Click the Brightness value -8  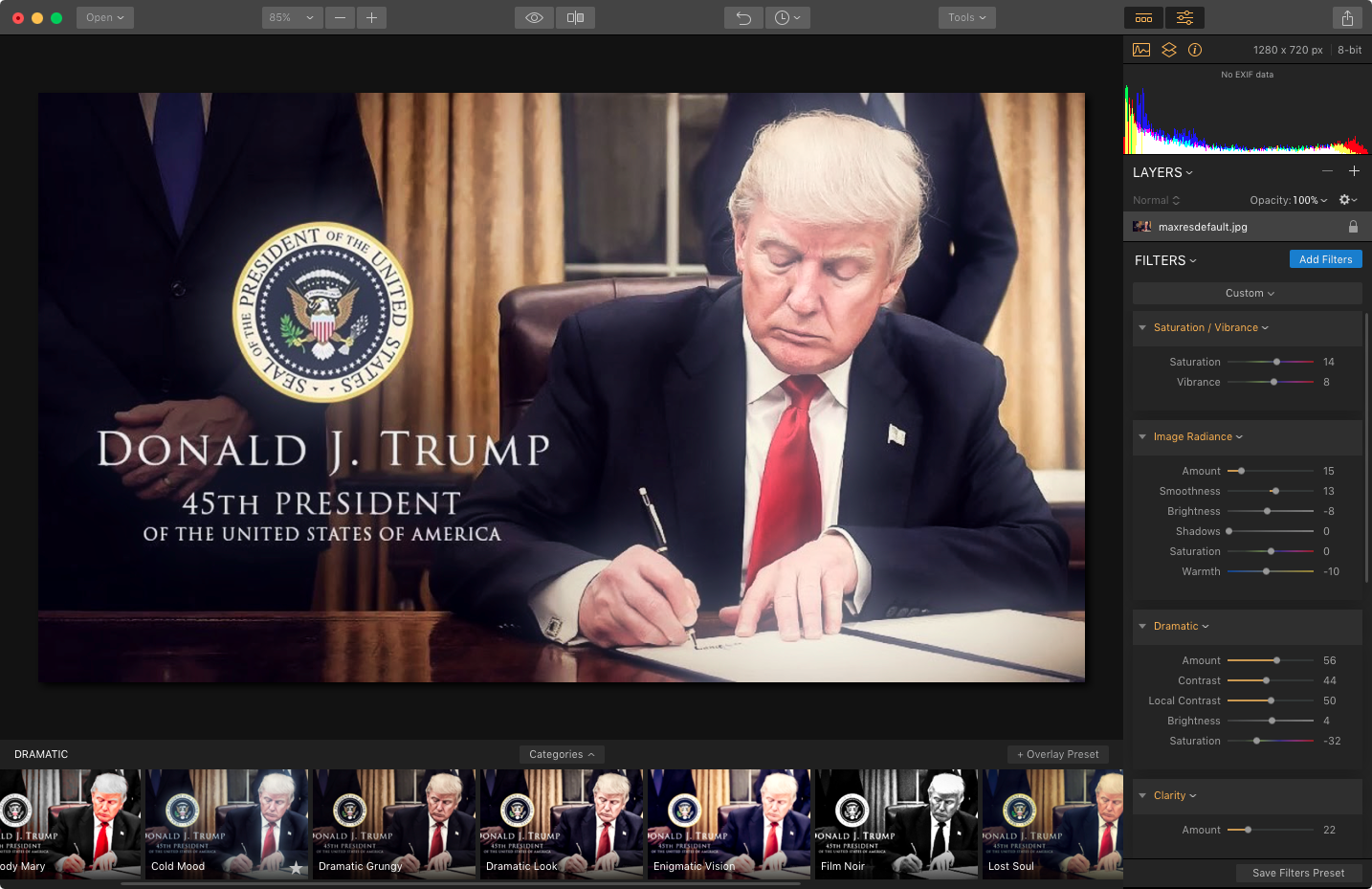tap(1329, 511)
